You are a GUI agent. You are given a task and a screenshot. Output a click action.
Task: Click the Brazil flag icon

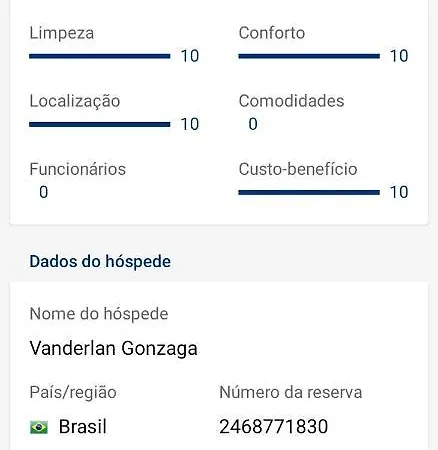[39, 427]
